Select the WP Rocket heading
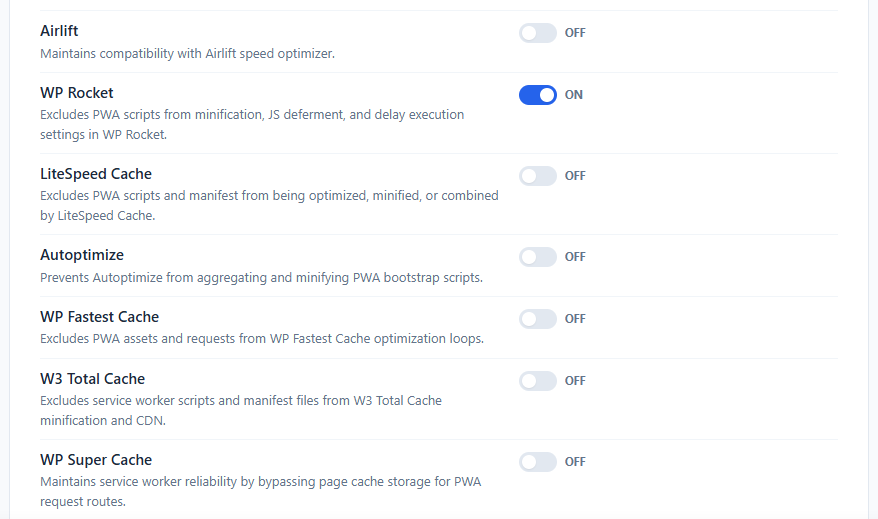The width and height of the screenshot is (878, 519). point(77,93)
